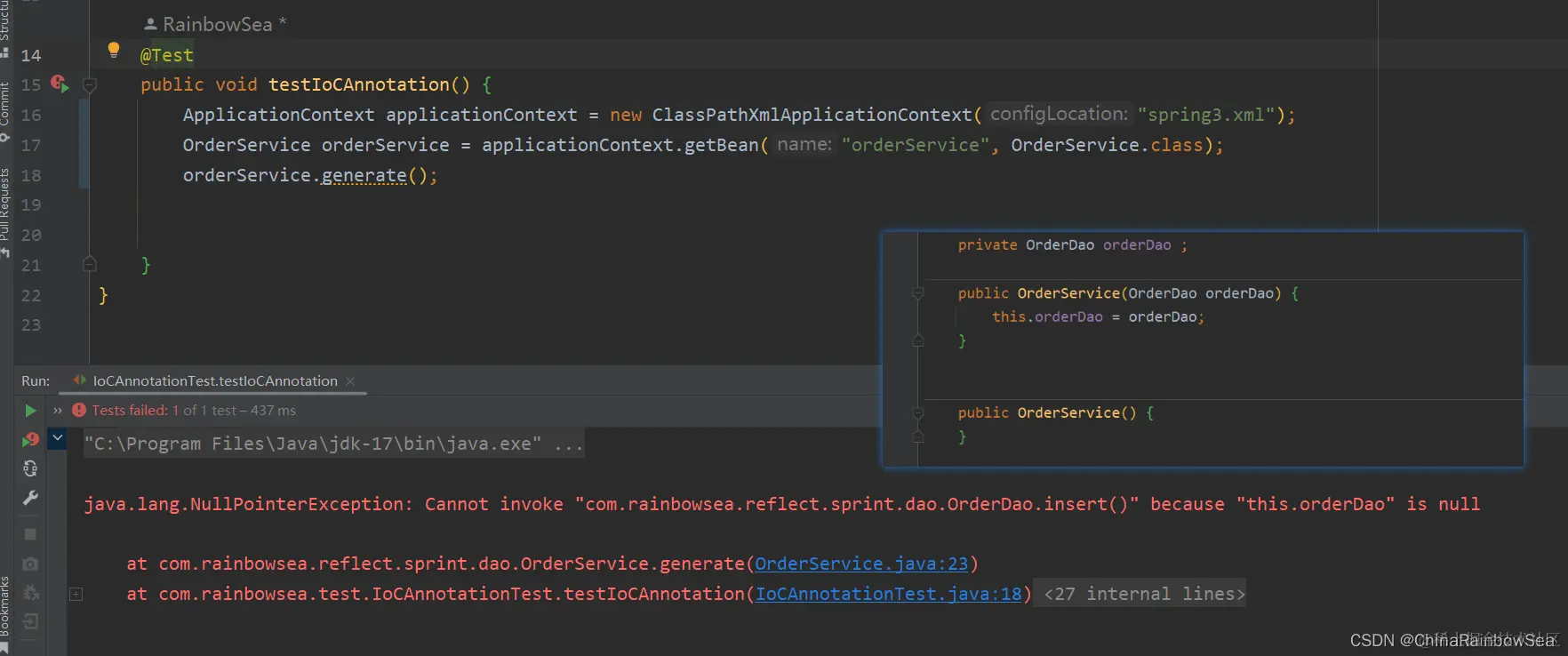This screenshot has height=656, width=1568.
Task: Open the OrderService.java:23 stack trace link
Action: click(x=861, y=564)
